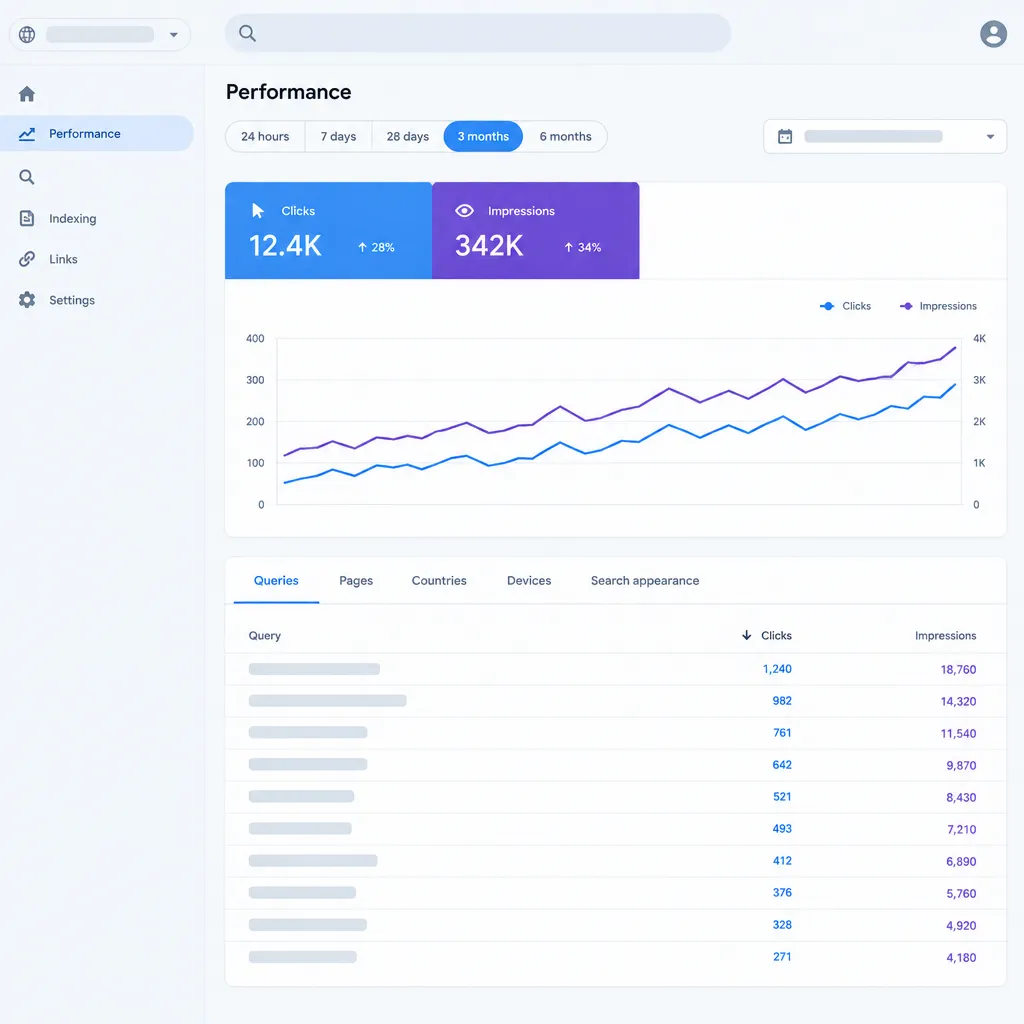Click the 412 clicks value

pos(782,861)
